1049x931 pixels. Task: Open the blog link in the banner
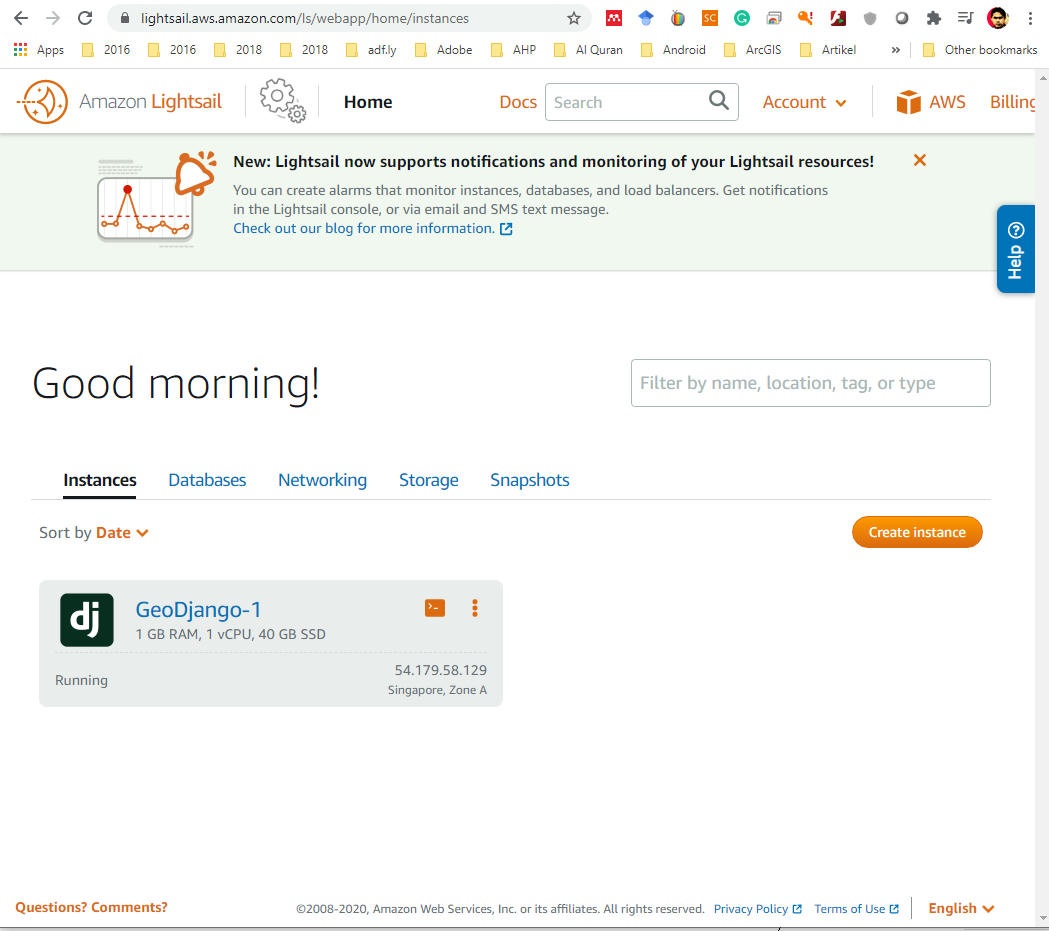[x=373, y=229]
